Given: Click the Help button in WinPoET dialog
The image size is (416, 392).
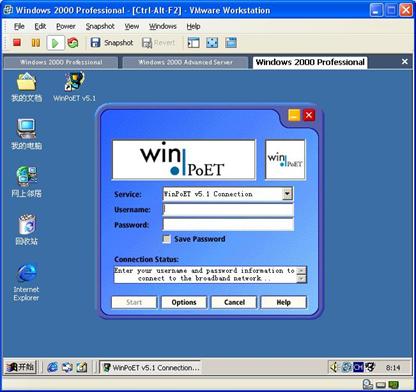Looking at the screenshot, I should tap(283, 302).
